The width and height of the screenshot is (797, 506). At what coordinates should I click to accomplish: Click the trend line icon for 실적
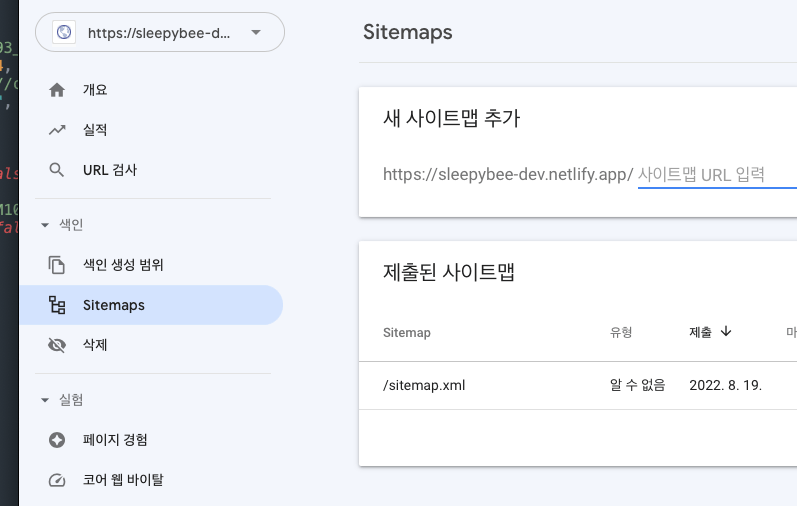click(x=57, y=130)
